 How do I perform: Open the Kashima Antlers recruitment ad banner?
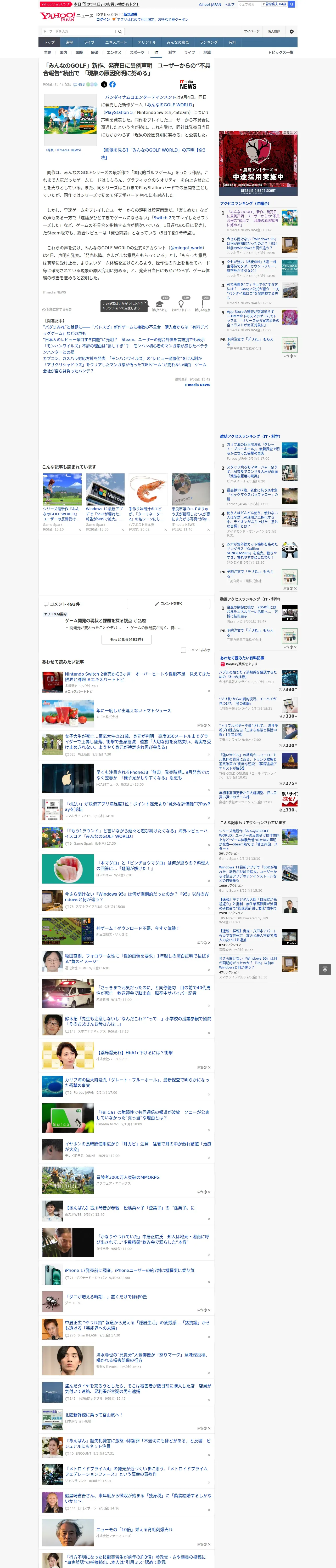coord(259,163)
